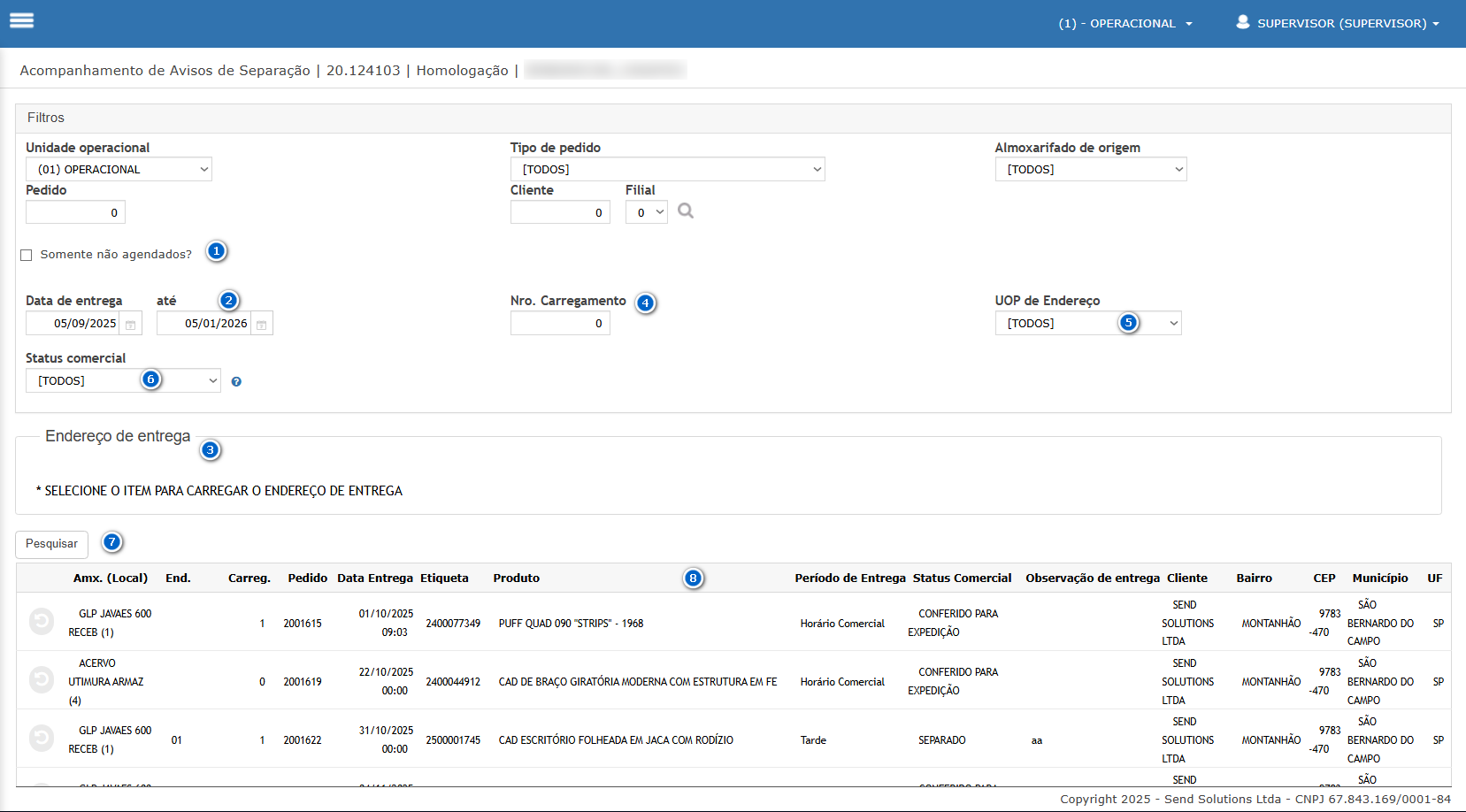Open the calendar for end delivery date
This screenshot has height=812, width=1466.
(262, 325)
